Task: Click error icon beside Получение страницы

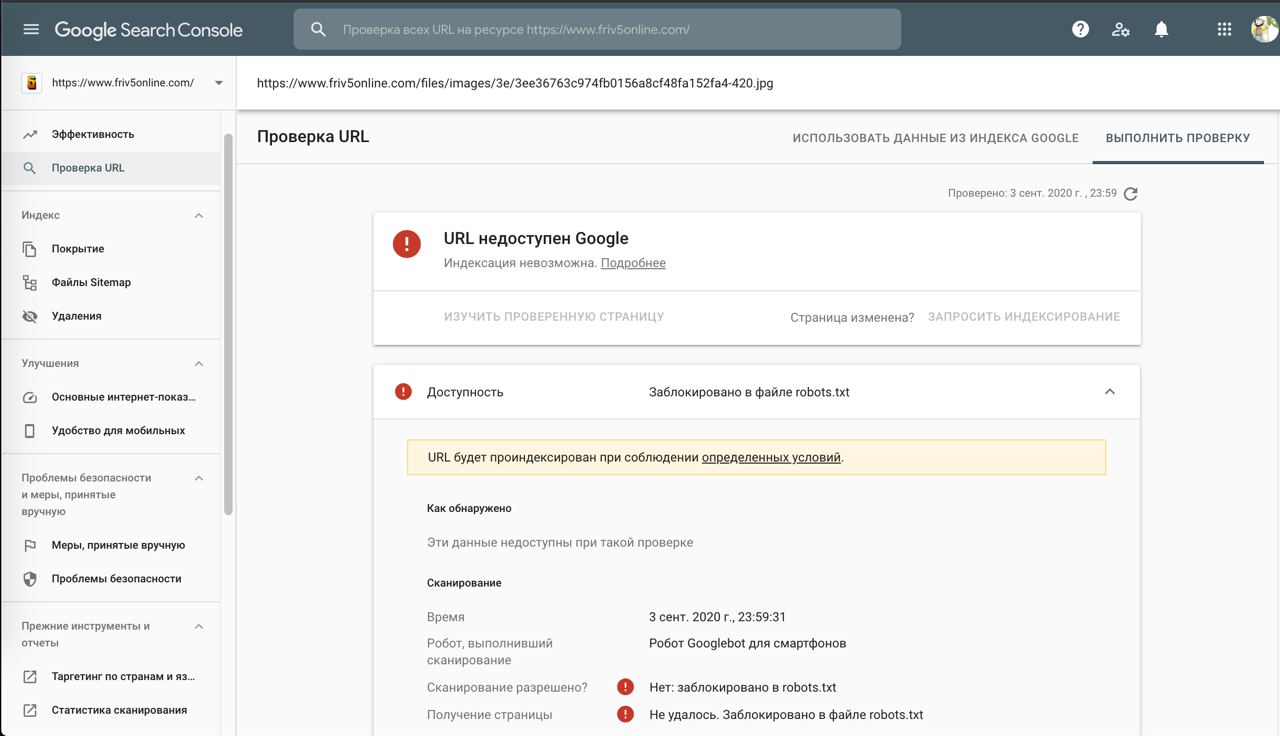Action: coord(625,714)
